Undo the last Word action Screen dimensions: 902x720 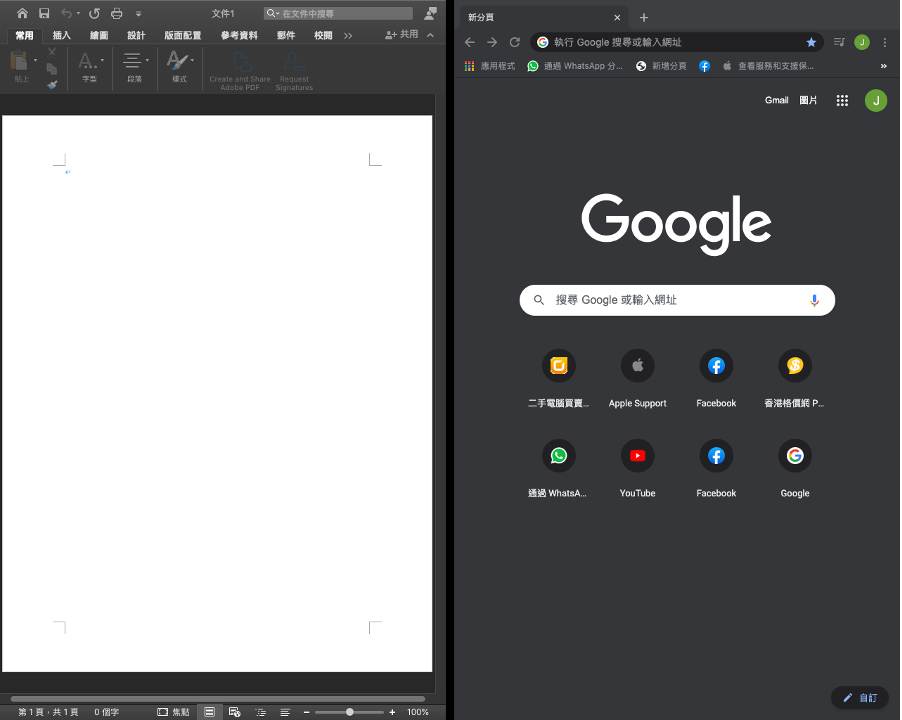point(67,13)
